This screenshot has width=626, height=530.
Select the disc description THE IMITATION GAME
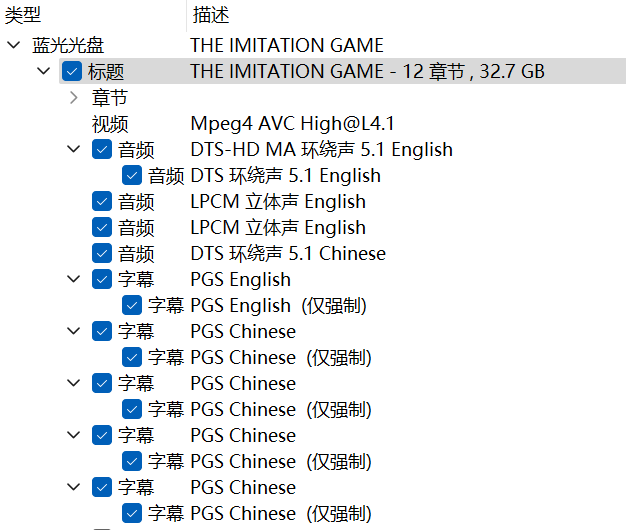coord(287,45)
